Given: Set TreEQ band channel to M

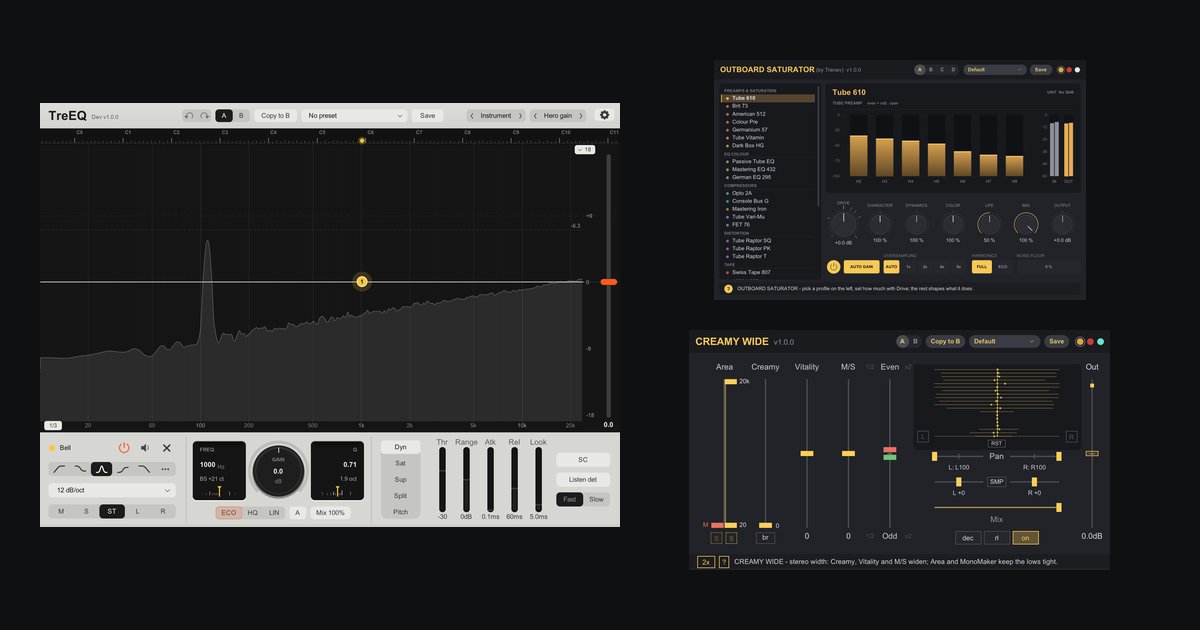Looking at the screenshot, I should pos(61,511).
